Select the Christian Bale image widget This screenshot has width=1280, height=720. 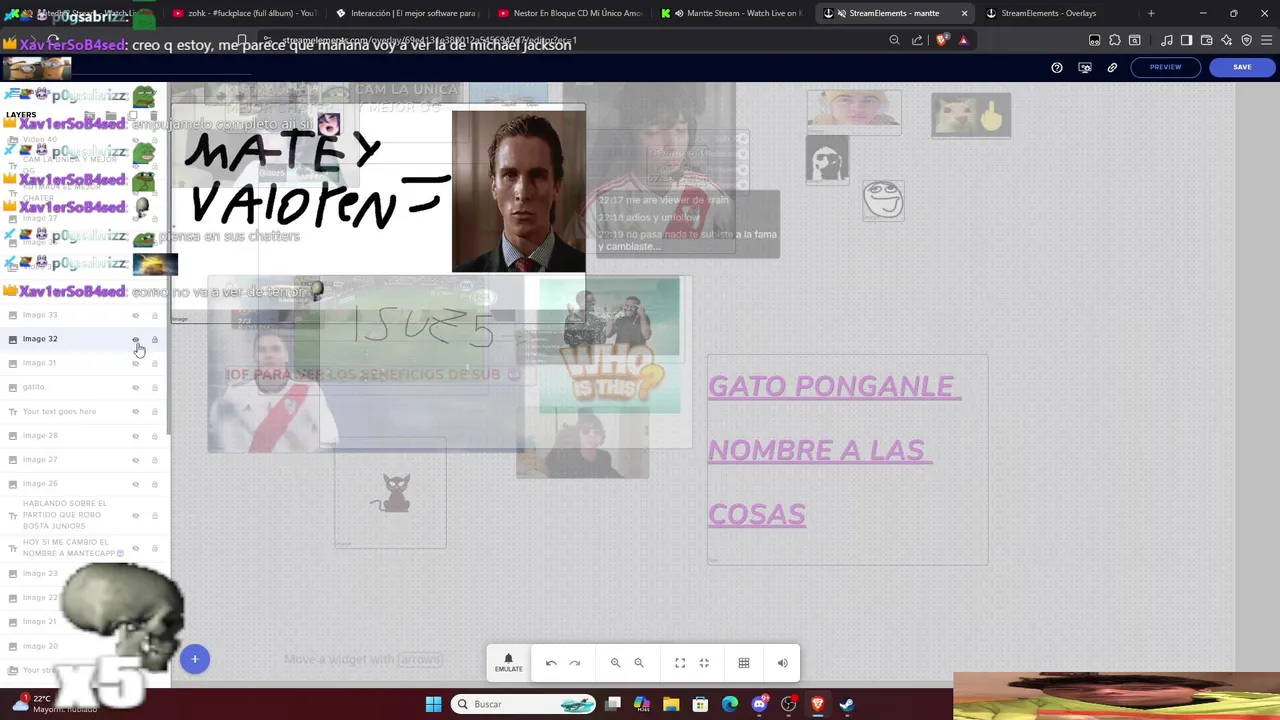[x=518, y=191]
